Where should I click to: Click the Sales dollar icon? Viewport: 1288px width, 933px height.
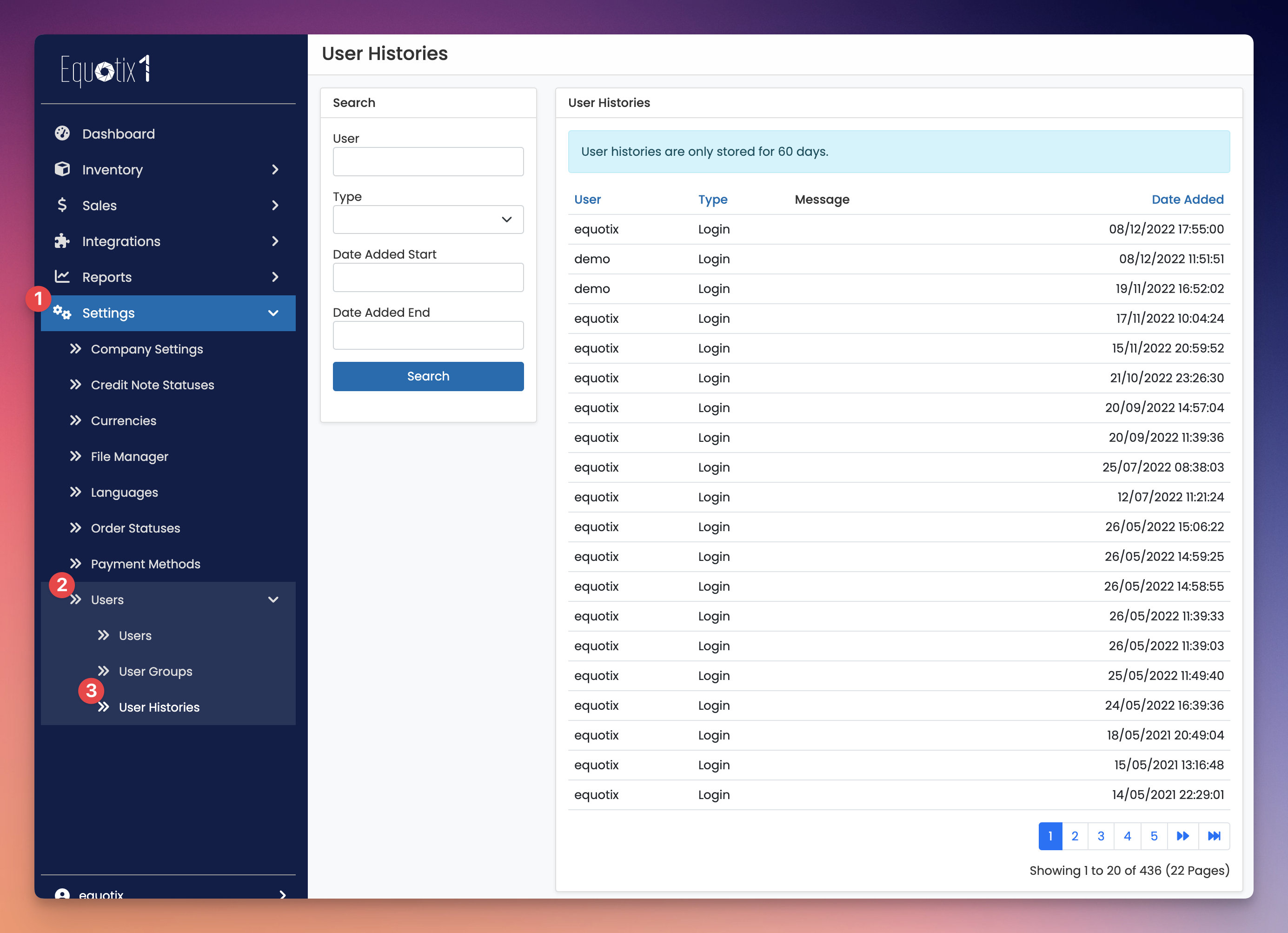[62, 205]
